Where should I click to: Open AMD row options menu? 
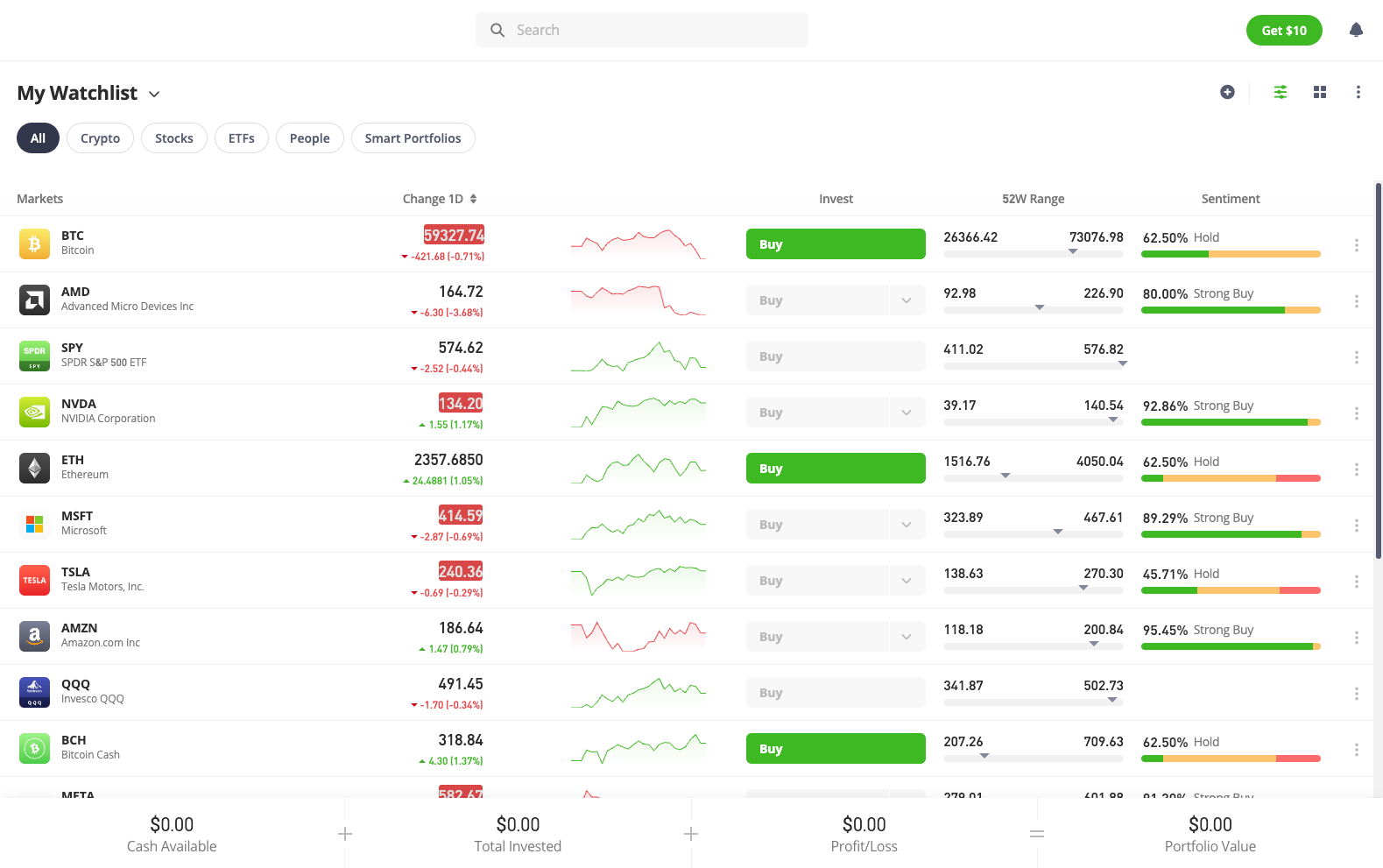coord(1356,301)
